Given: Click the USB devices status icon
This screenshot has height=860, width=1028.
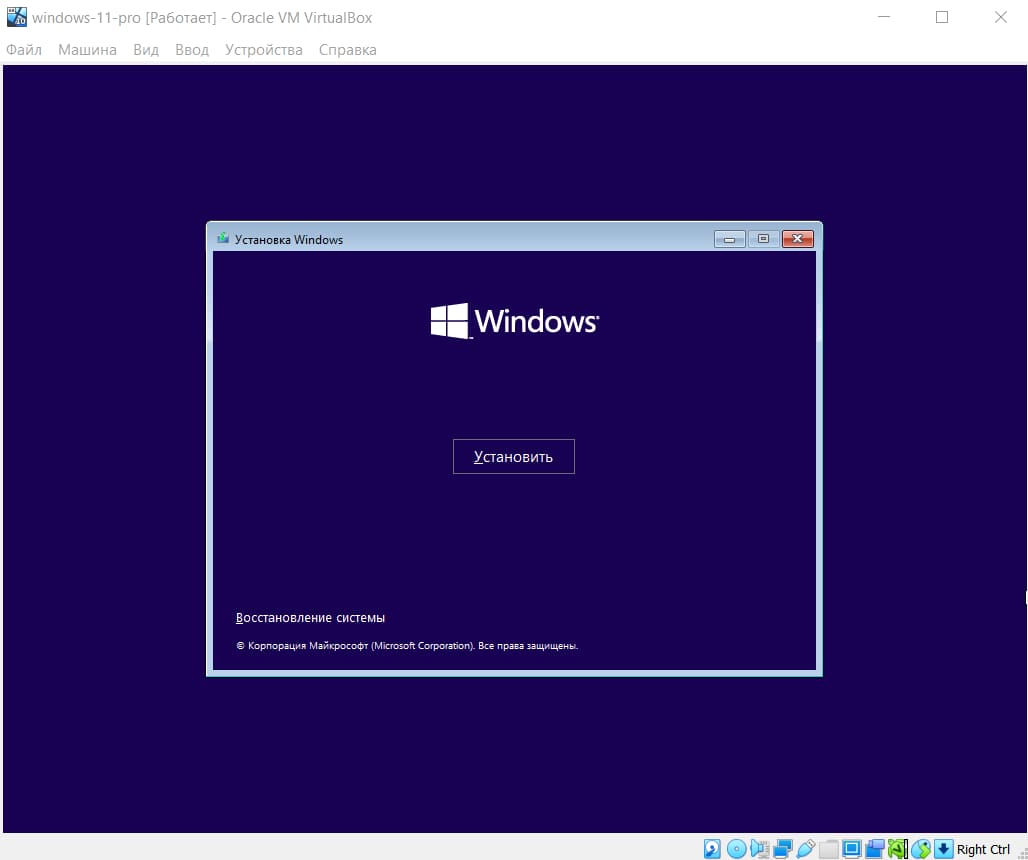Looking at the screenshot, I should tap(806, 849).
